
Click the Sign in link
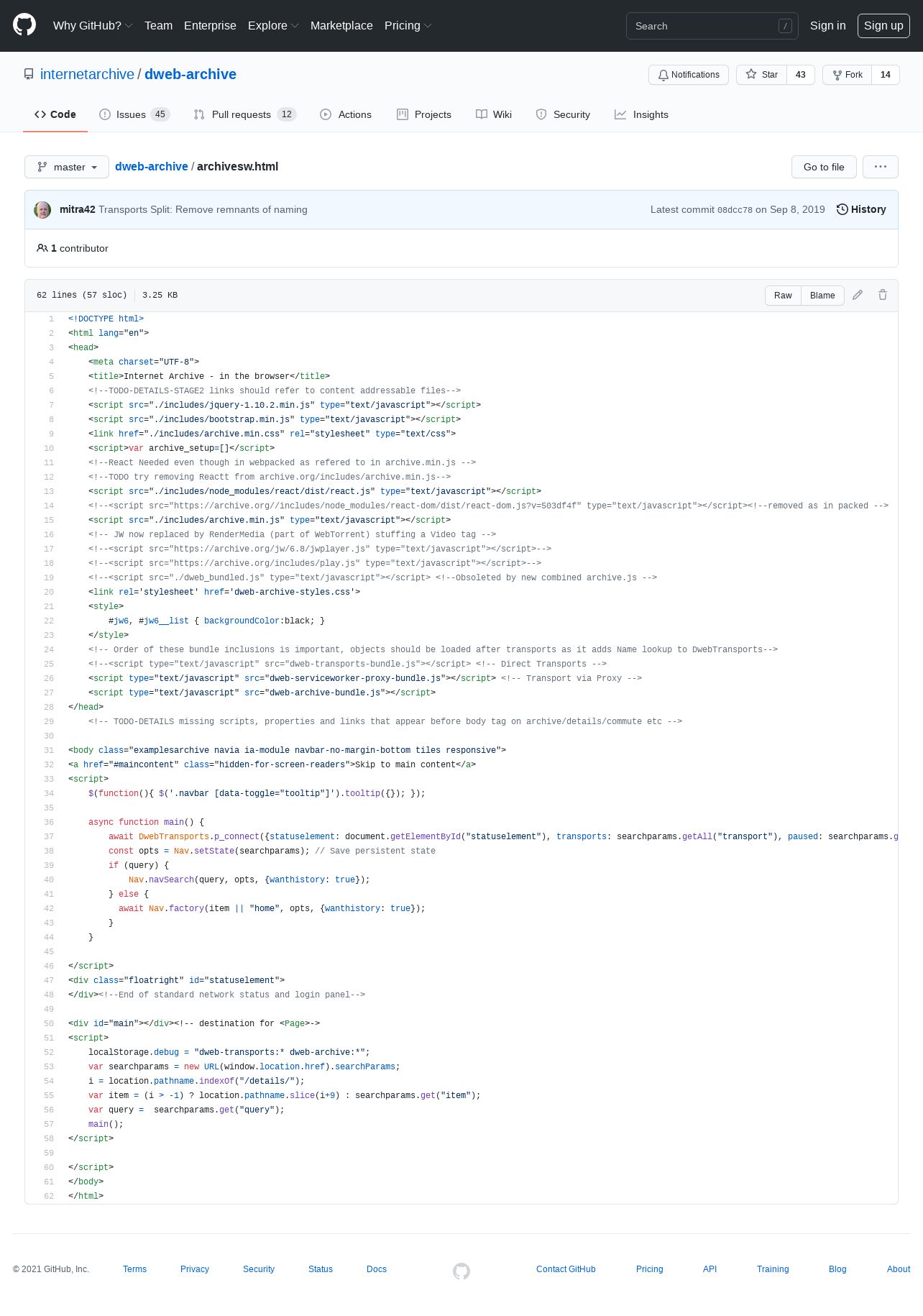coord(828,25)
